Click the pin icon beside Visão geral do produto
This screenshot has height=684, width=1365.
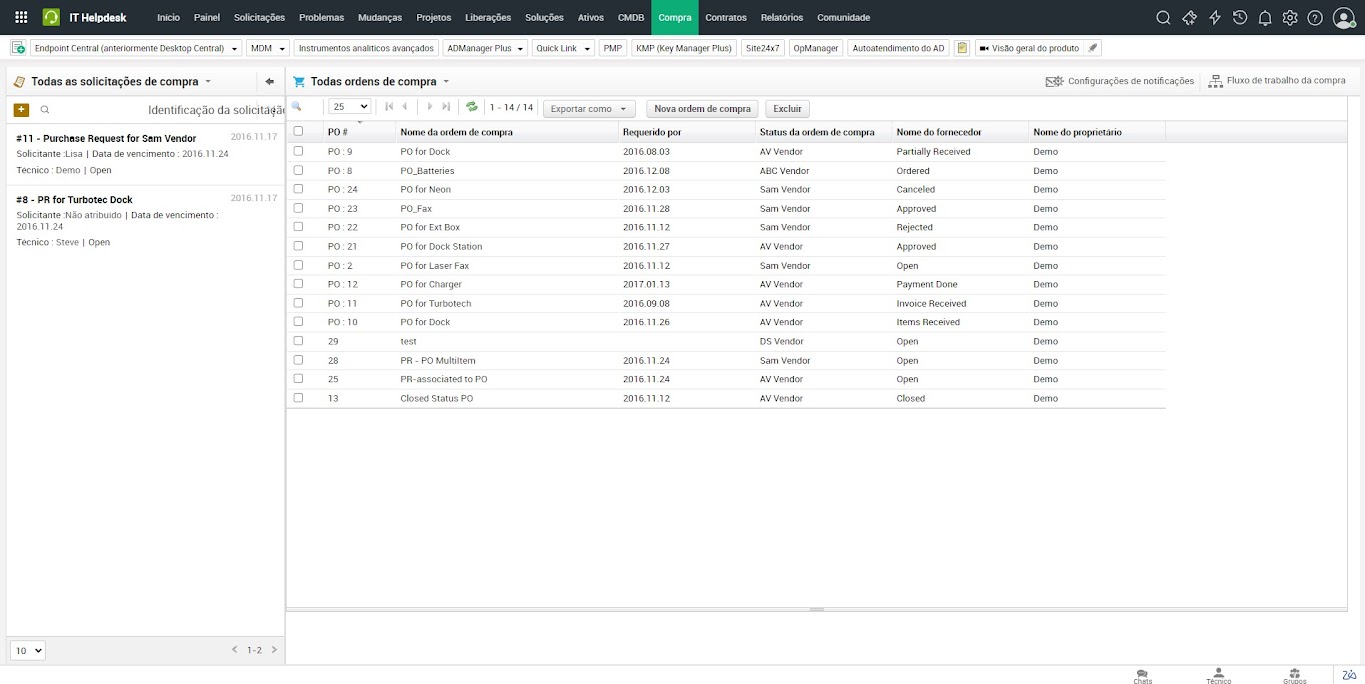tap(1093, 48)
